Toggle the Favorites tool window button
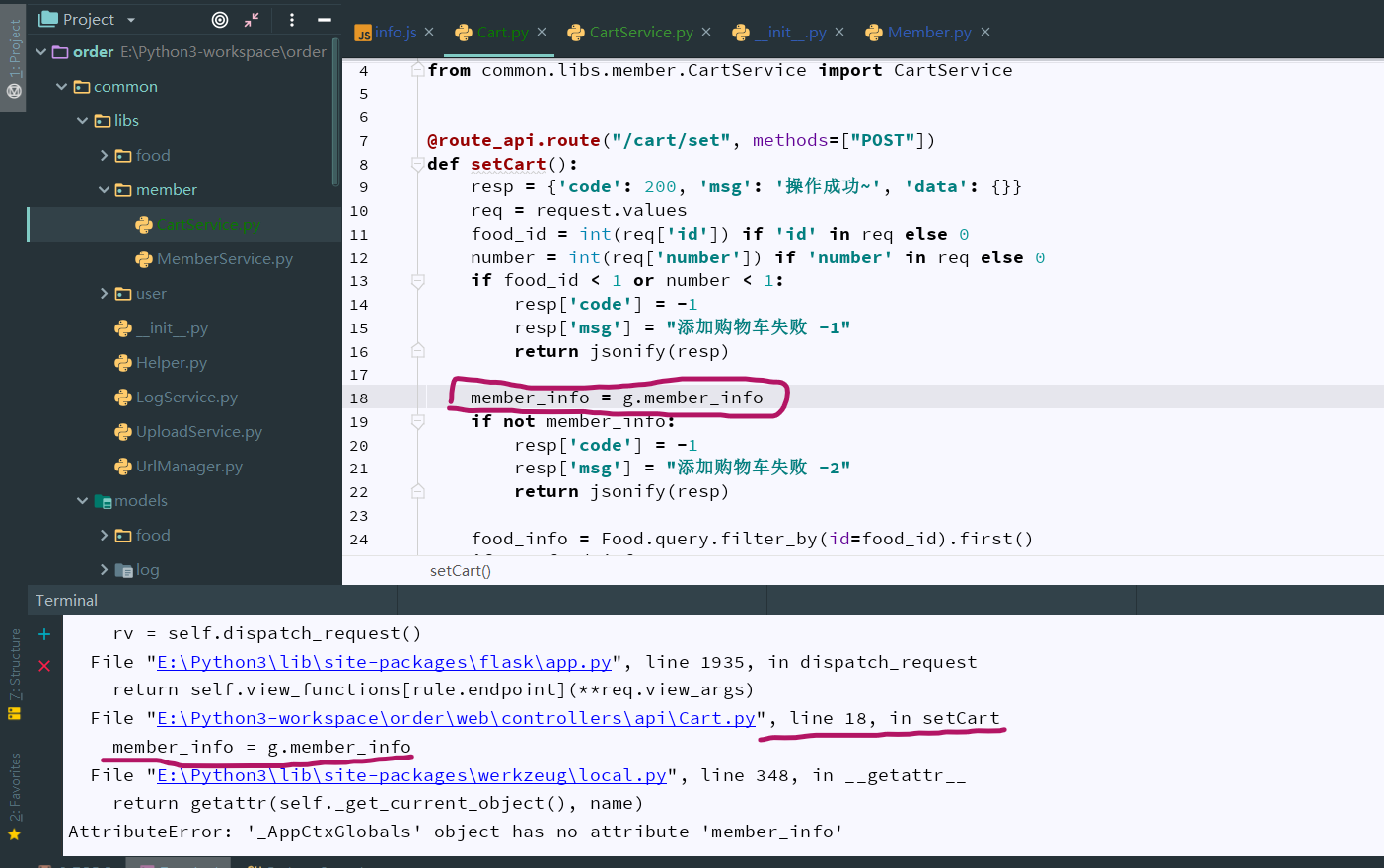 (14, 796)
